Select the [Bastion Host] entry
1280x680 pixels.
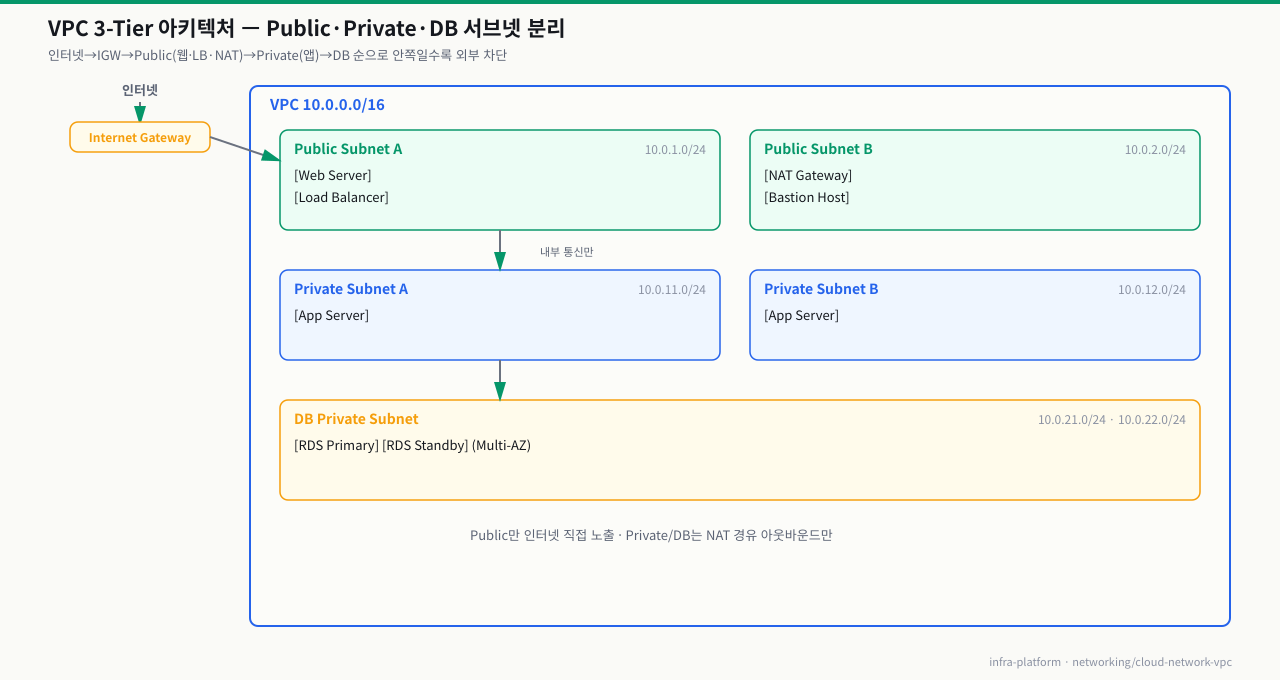(x=807, y=197)
